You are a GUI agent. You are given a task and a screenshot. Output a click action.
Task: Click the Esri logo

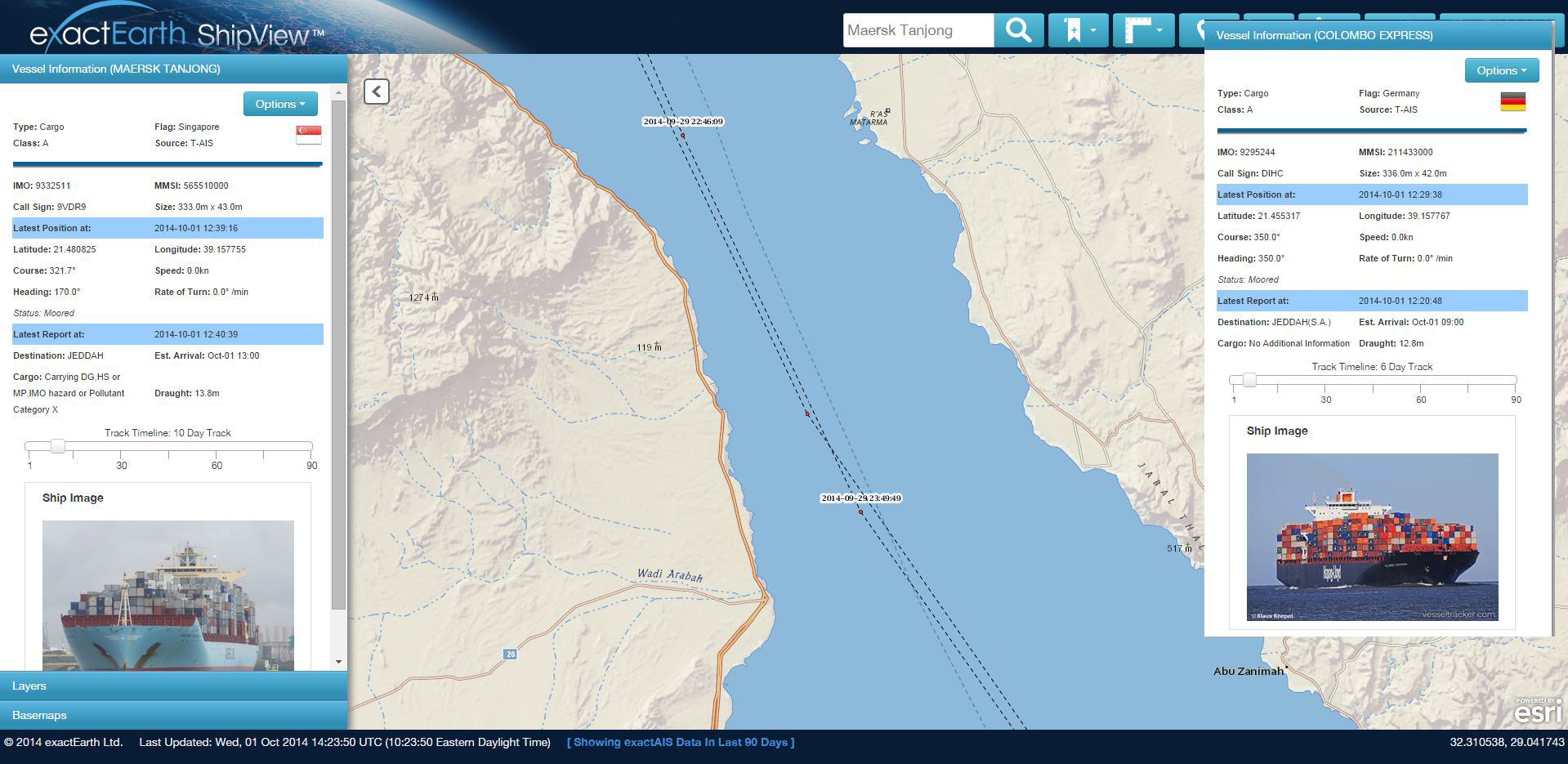(1538, 711)
